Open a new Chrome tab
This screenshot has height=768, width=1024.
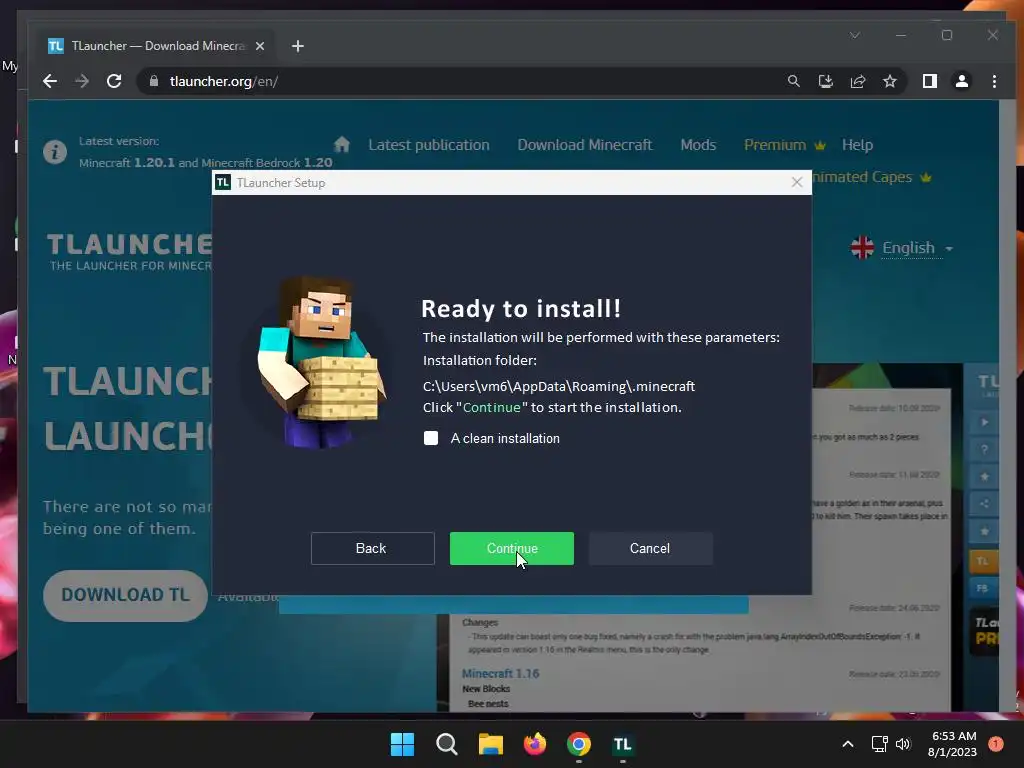tap(298, 46)
